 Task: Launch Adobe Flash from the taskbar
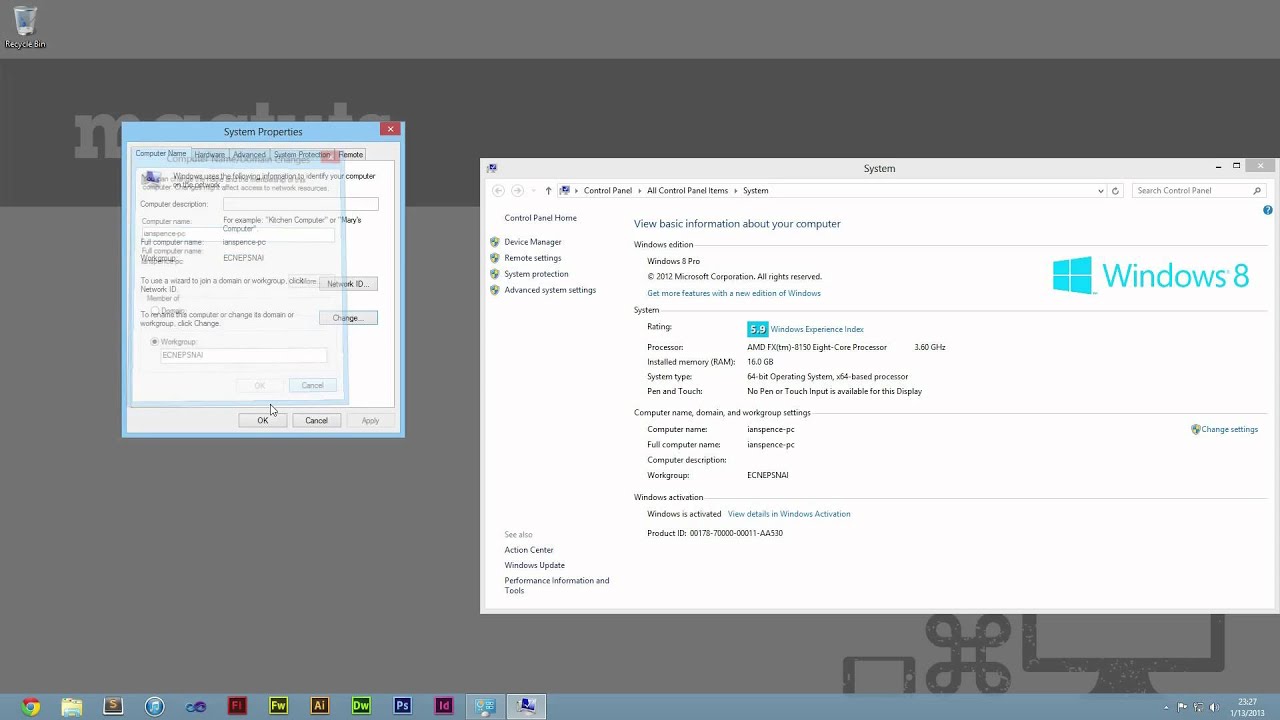pos(237,706)
